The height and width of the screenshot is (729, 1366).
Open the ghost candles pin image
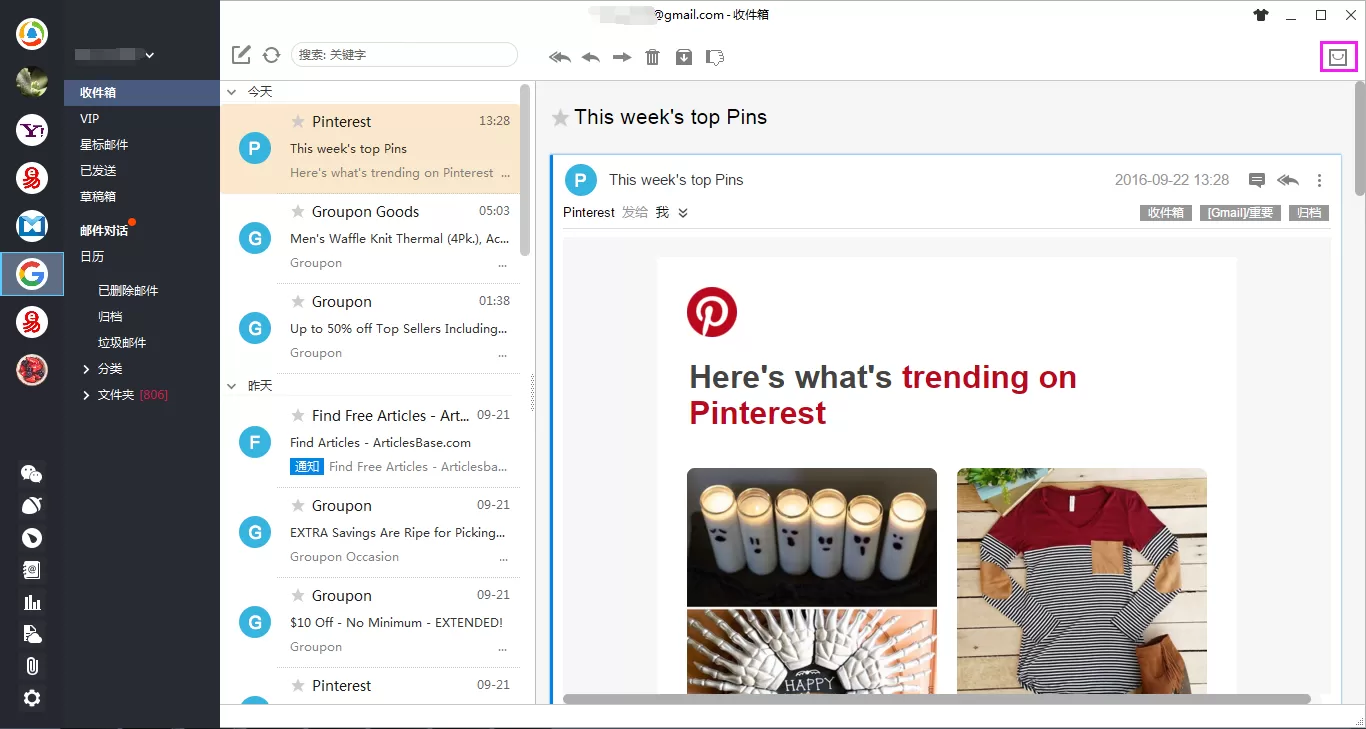coord(812,537)
